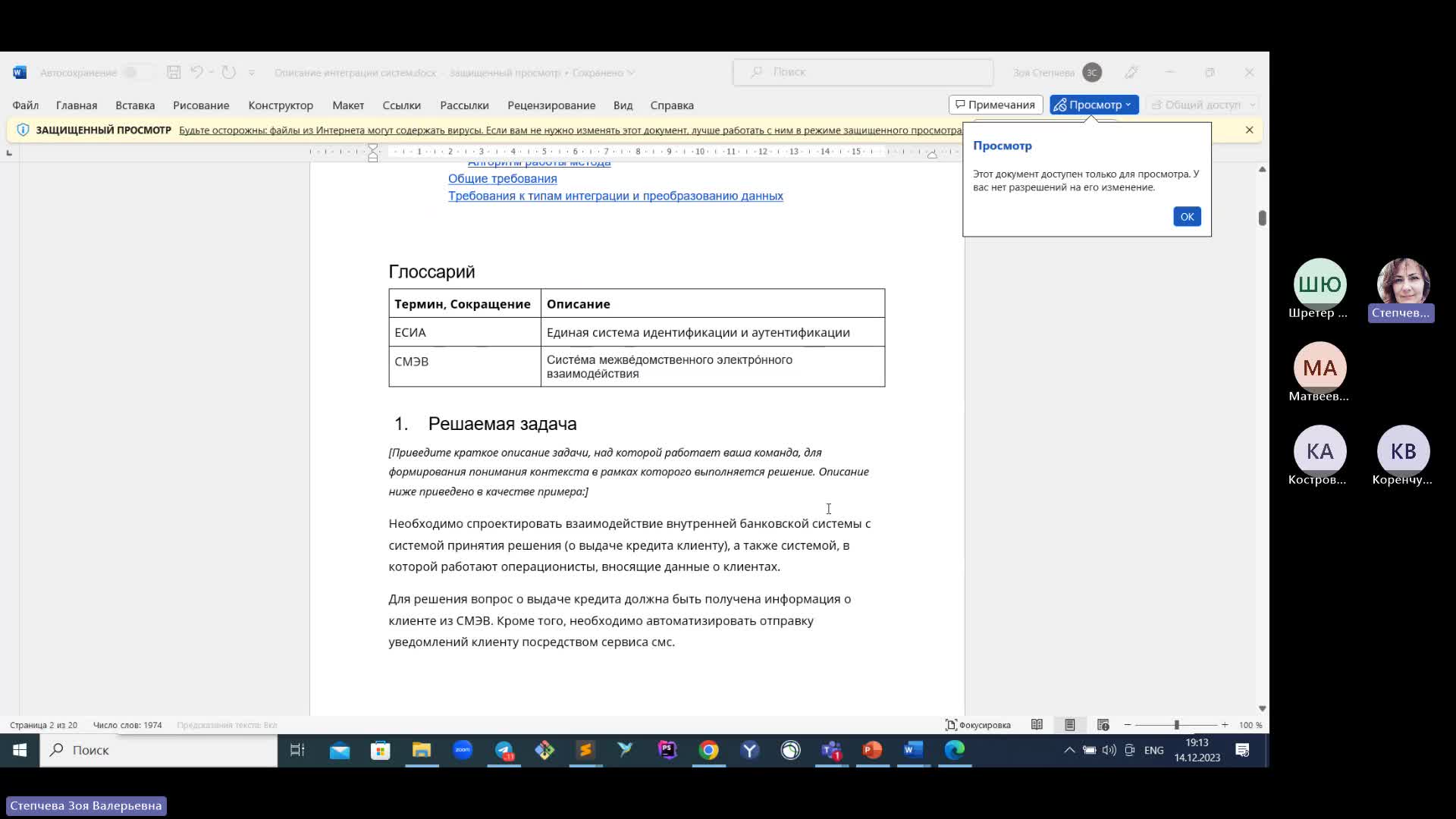Switch to the Рассылки tab
The height and width of the screenshot is (819, 1456).
pyautogui.click(x=464, y=105)
